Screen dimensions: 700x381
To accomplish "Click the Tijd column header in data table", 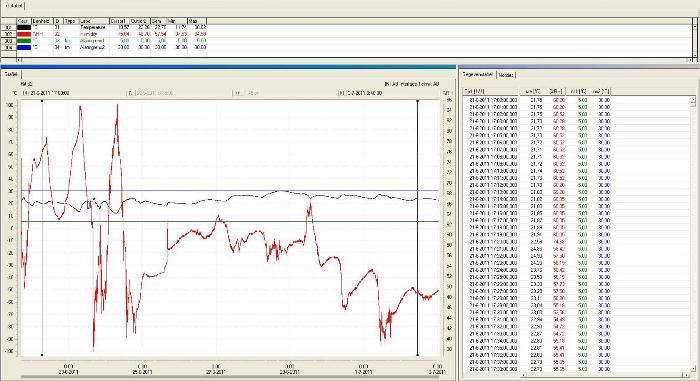I will (491, 91).
